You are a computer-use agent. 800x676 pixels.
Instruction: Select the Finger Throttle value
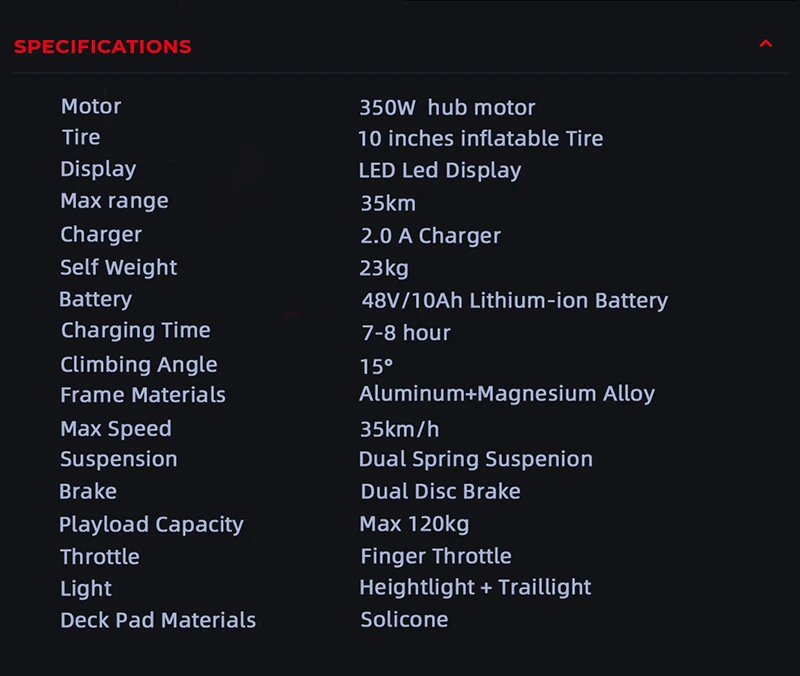coord(435,556)
